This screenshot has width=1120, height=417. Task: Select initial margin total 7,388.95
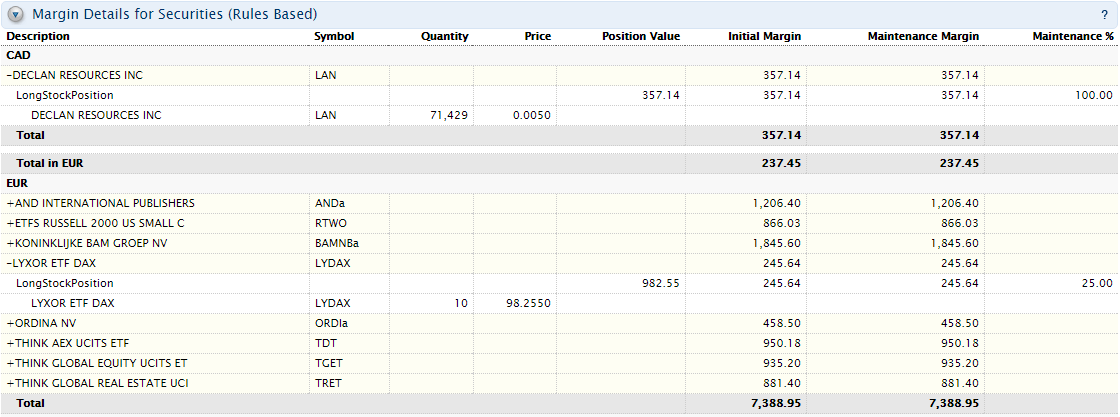[x=776, y=403]
